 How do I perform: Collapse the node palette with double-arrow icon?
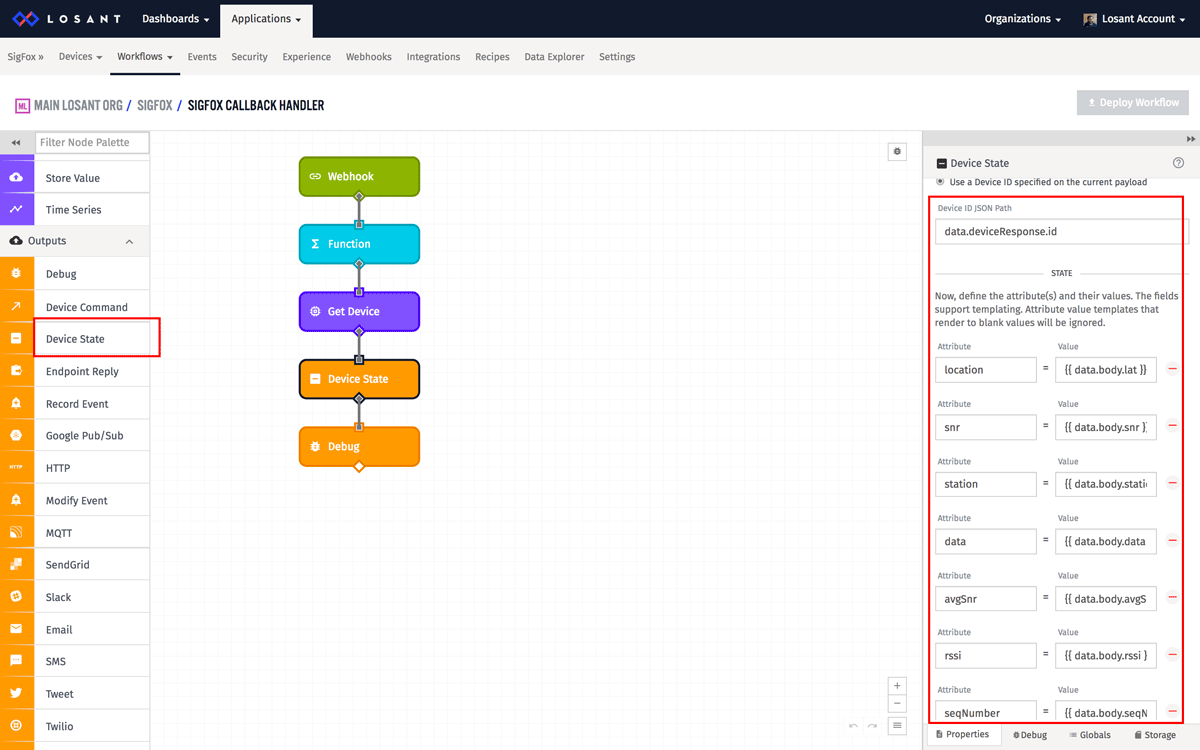tap(16, 143)
